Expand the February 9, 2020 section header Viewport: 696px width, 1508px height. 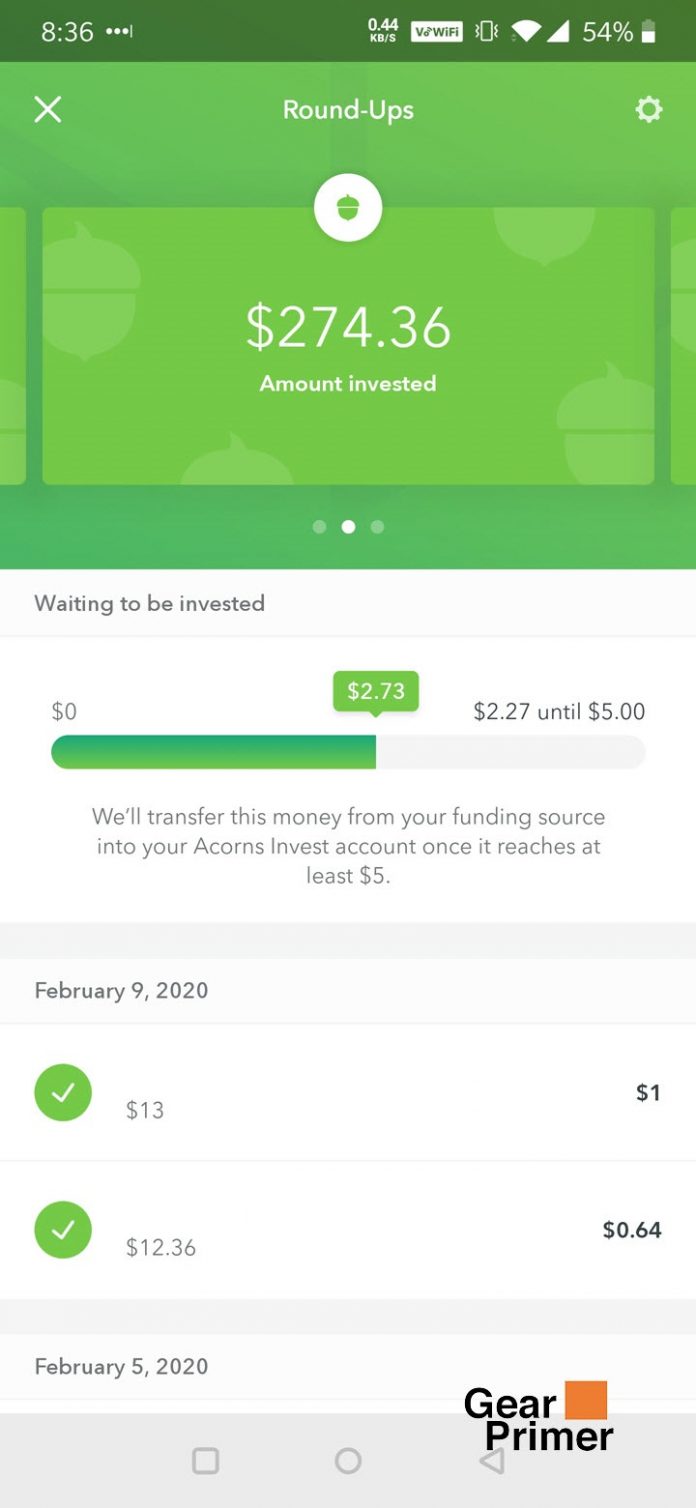(121, 991)
